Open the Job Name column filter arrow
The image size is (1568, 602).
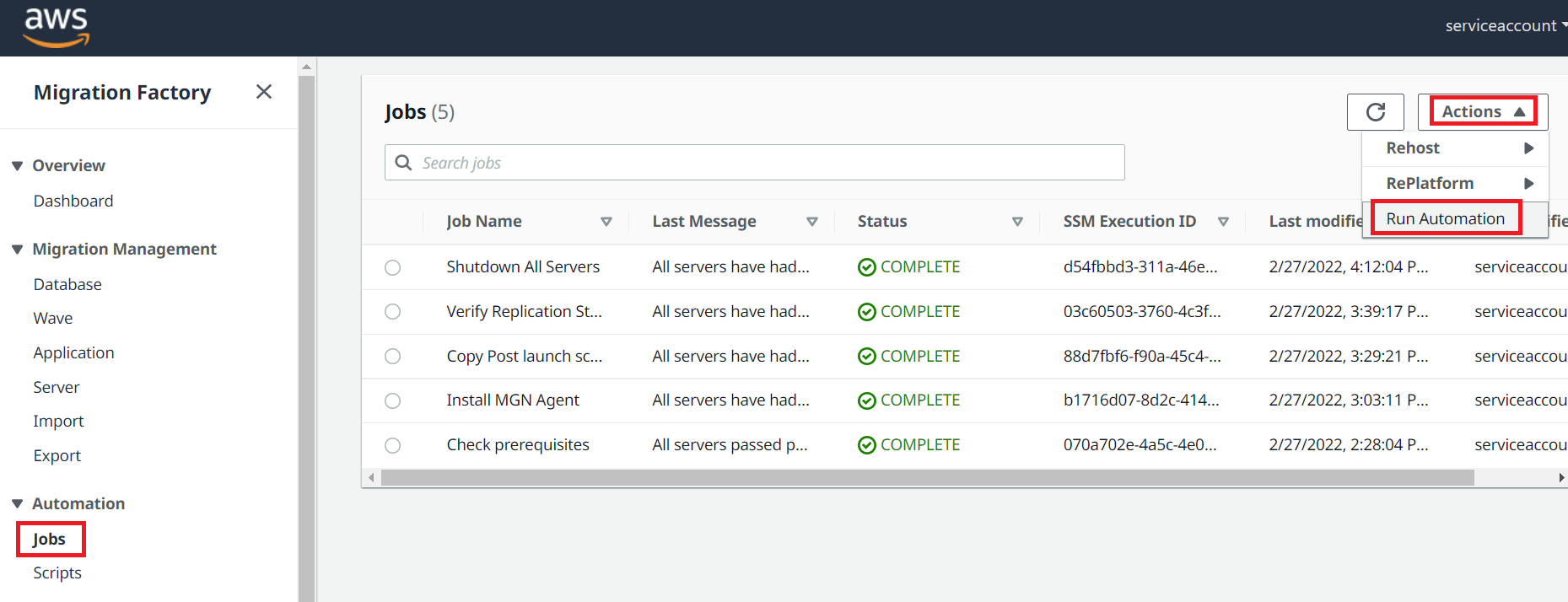[x=606, y=222]
